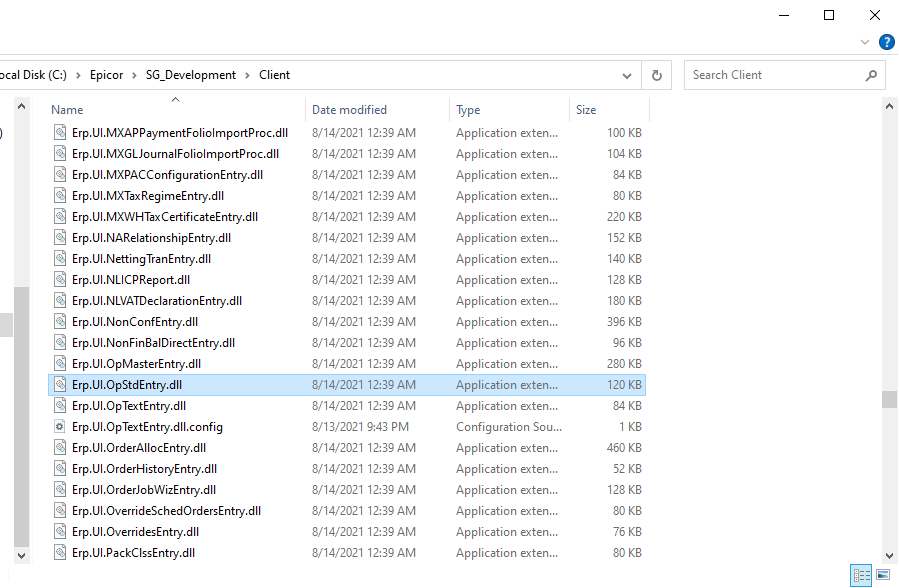Click the Erp.UI.NLICPReport.dll file icon
The width and height of the screenshot is (899, 588).
[x=60, y=280]
